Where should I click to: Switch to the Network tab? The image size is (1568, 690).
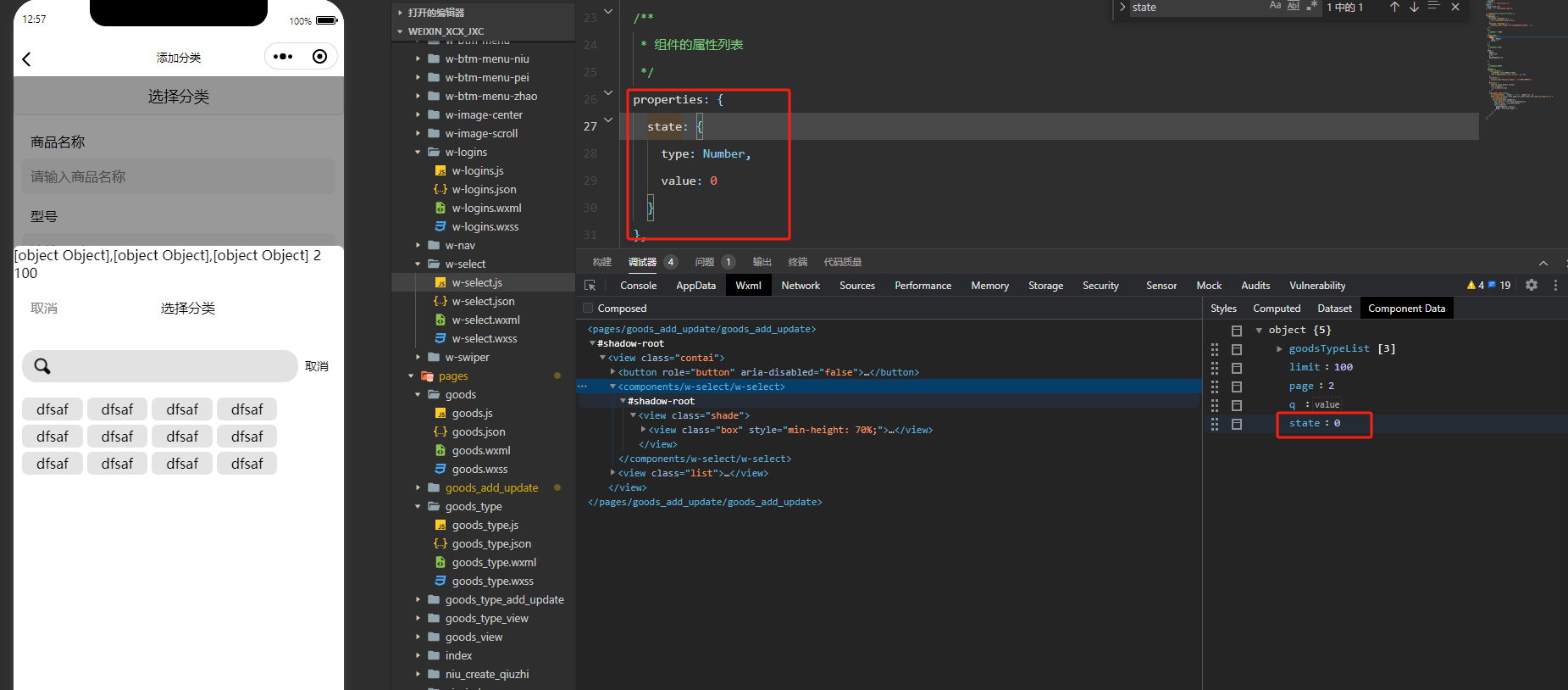[x=801, y=286]
